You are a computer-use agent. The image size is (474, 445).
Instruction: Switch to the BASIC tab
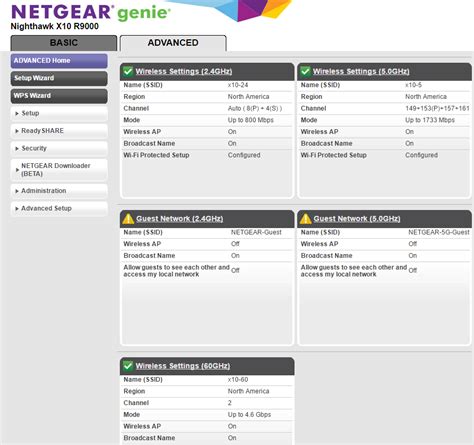coord(64,43)
